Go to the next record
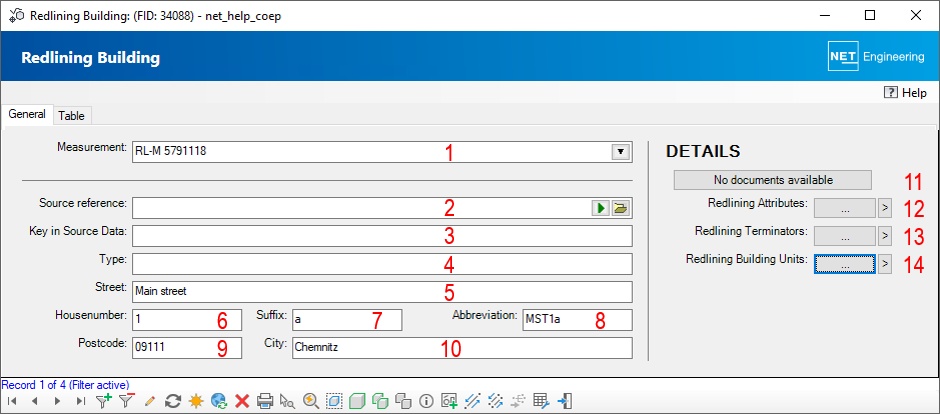 58,401
